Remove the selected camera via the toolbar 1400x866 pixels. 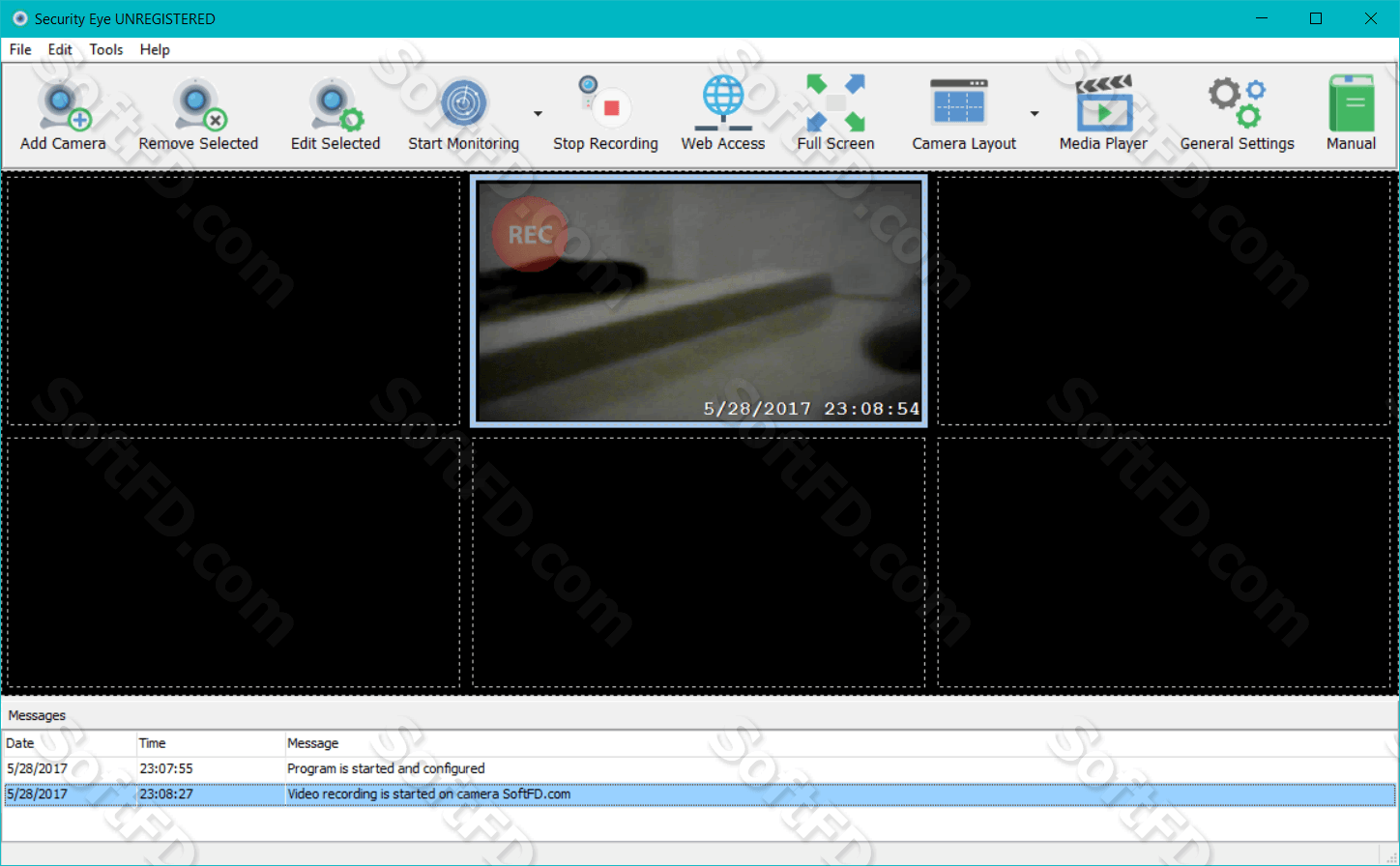coord(198,114)
